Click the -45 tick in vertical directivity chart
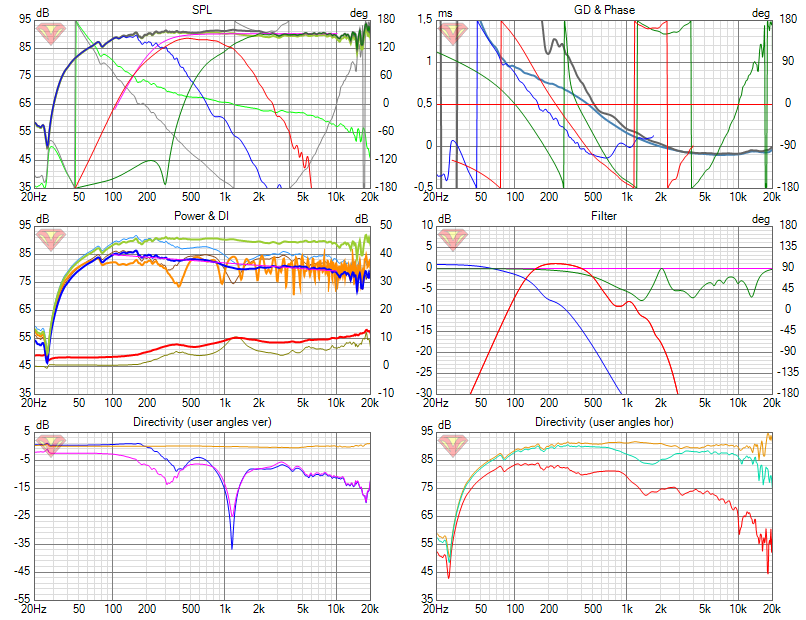 (21, 572)
